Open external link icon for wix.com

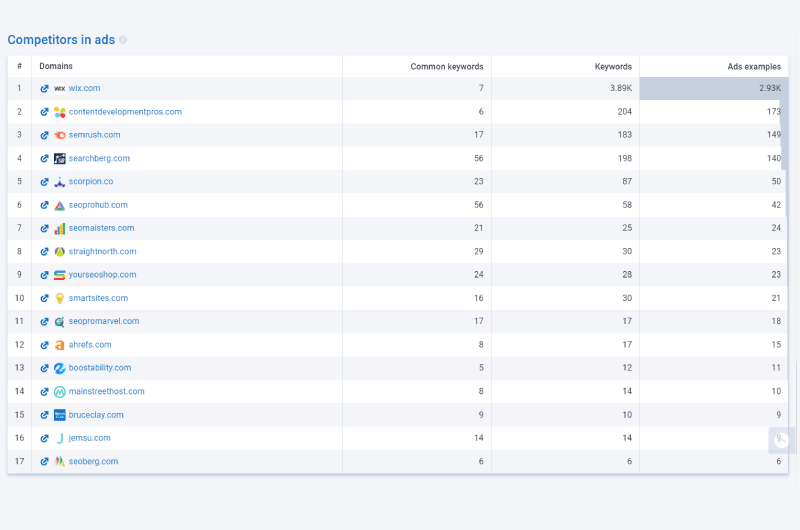pyautogui.click(x=44, y=89)
